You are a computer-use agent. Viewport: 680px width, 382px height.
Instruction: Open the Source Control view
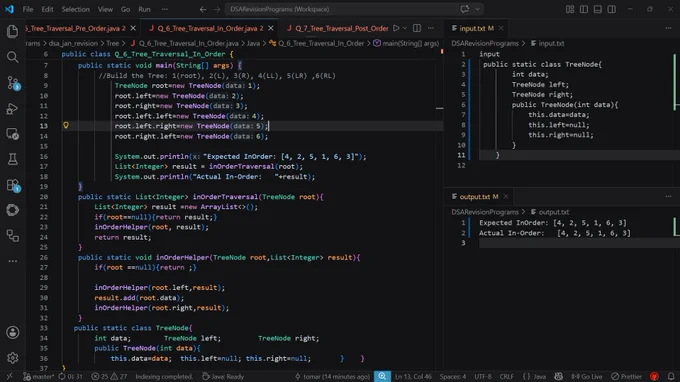click(x=13, y=82)
